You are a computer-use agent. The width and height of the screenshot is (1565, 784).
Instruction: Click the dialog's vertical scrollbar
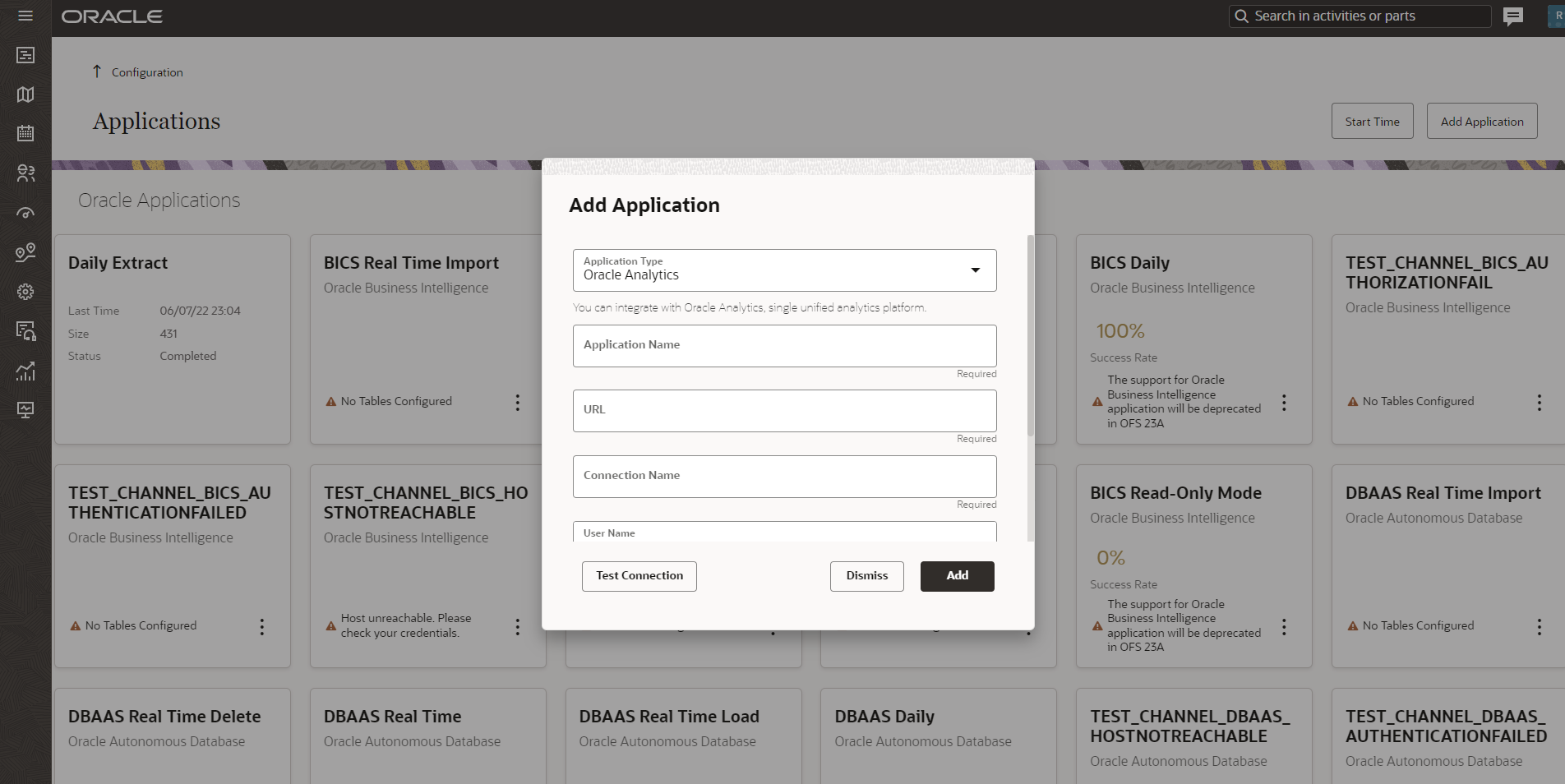tap(1031, 337)
